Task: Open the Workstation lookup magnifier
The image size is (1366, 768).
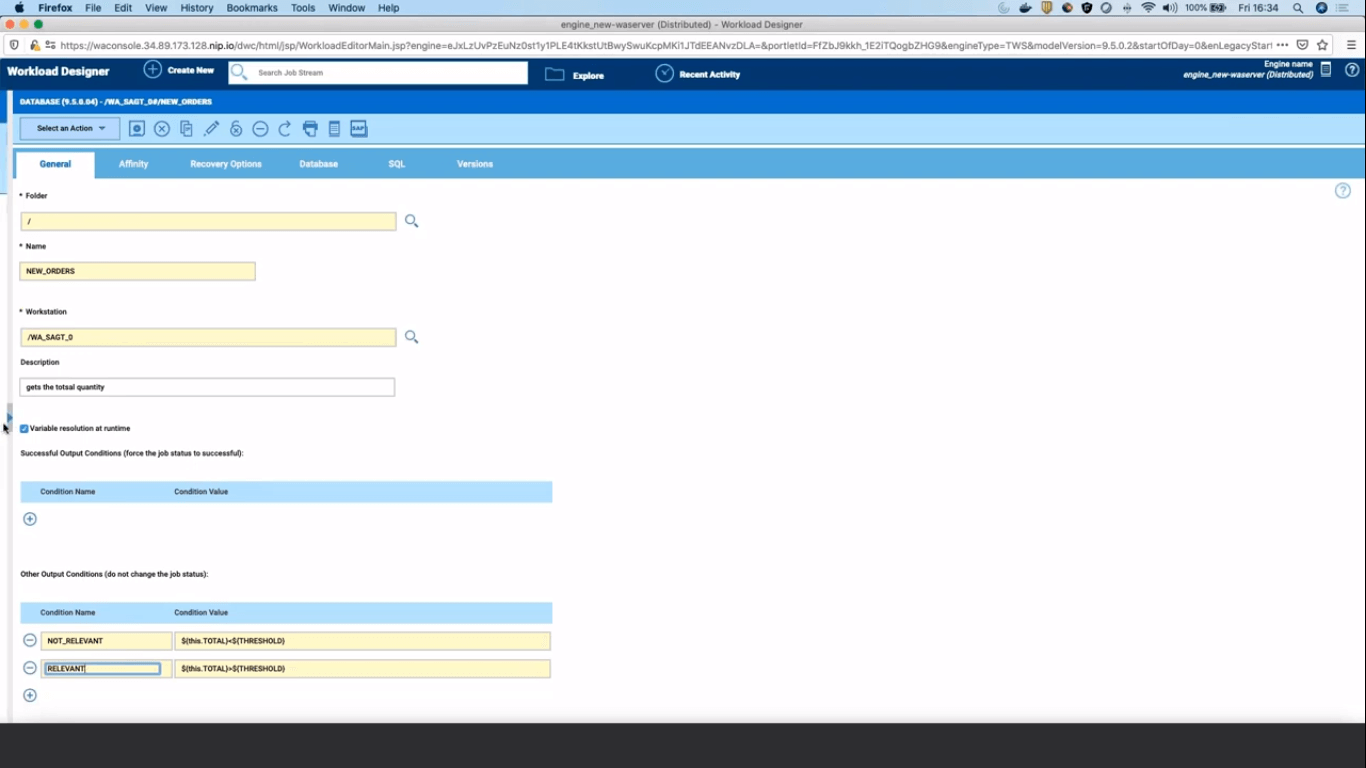Action: tap(411, 337)
